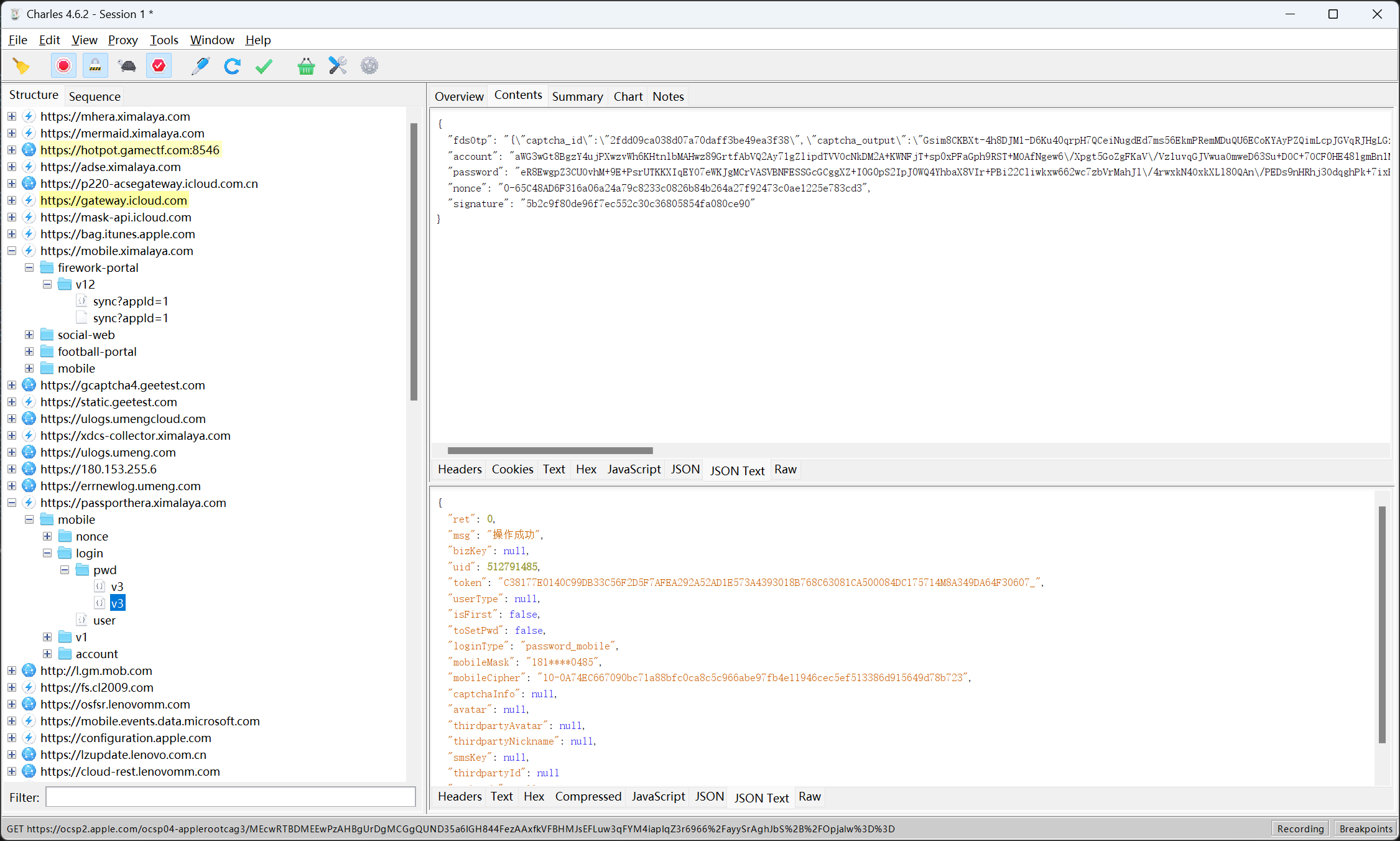Viewport: 1400px width, 841px height.
Task: Select request Raw tab
Action: [785, 469]
